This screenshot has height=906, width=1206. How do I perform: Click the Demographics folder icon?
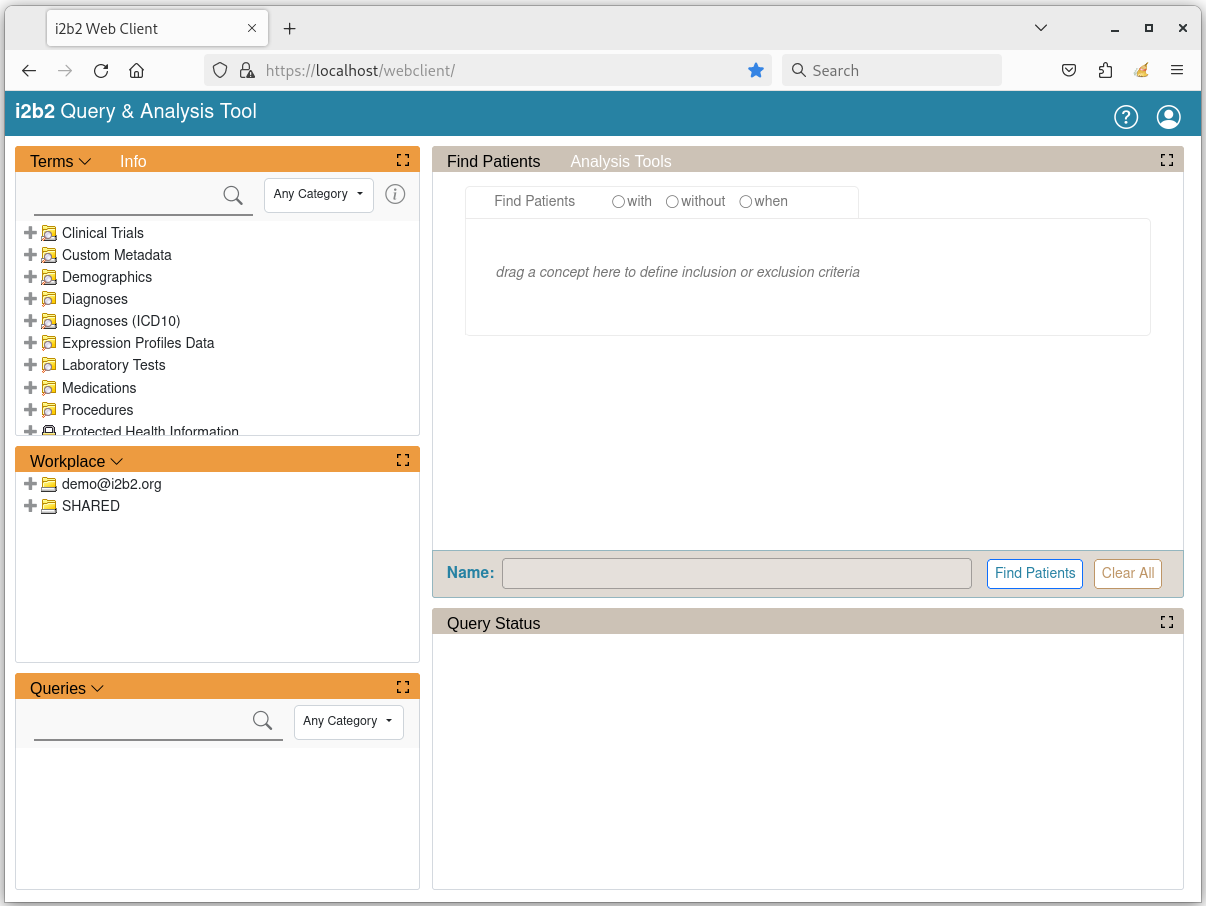point(49,277)
